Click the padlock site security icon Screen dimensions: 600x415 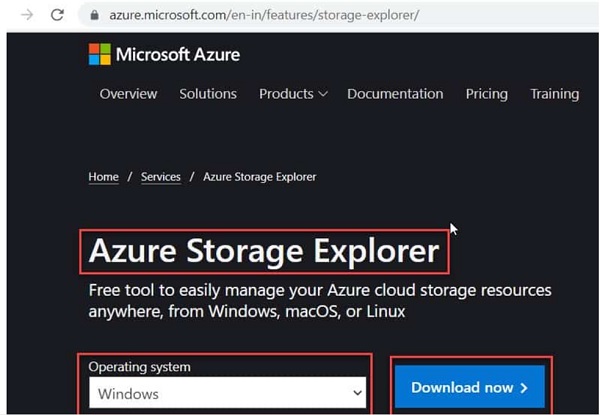pyautogui.click(x=93, y=16)
